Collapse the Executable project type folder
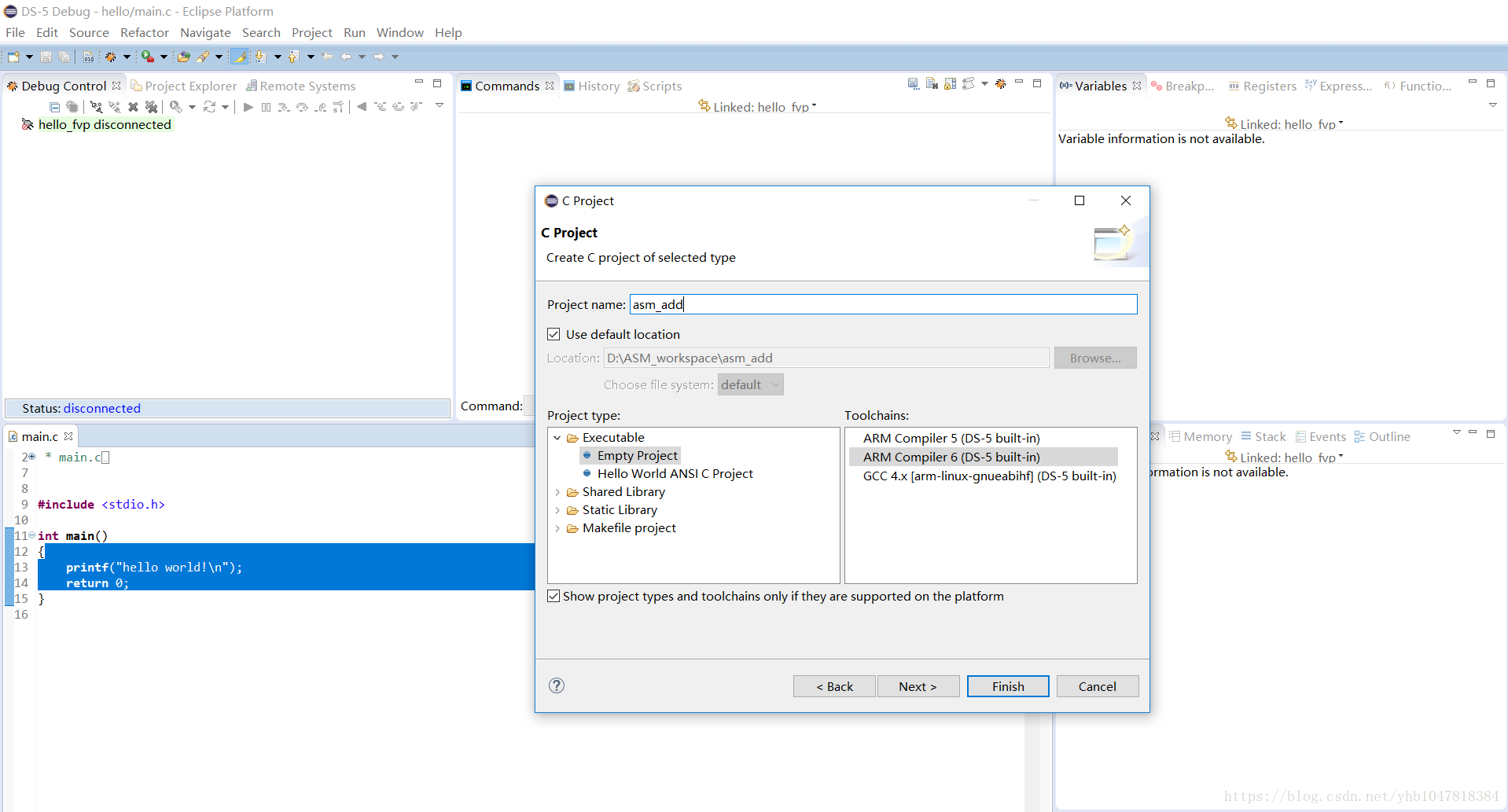 pyautogui.click(x=557, y=438)
